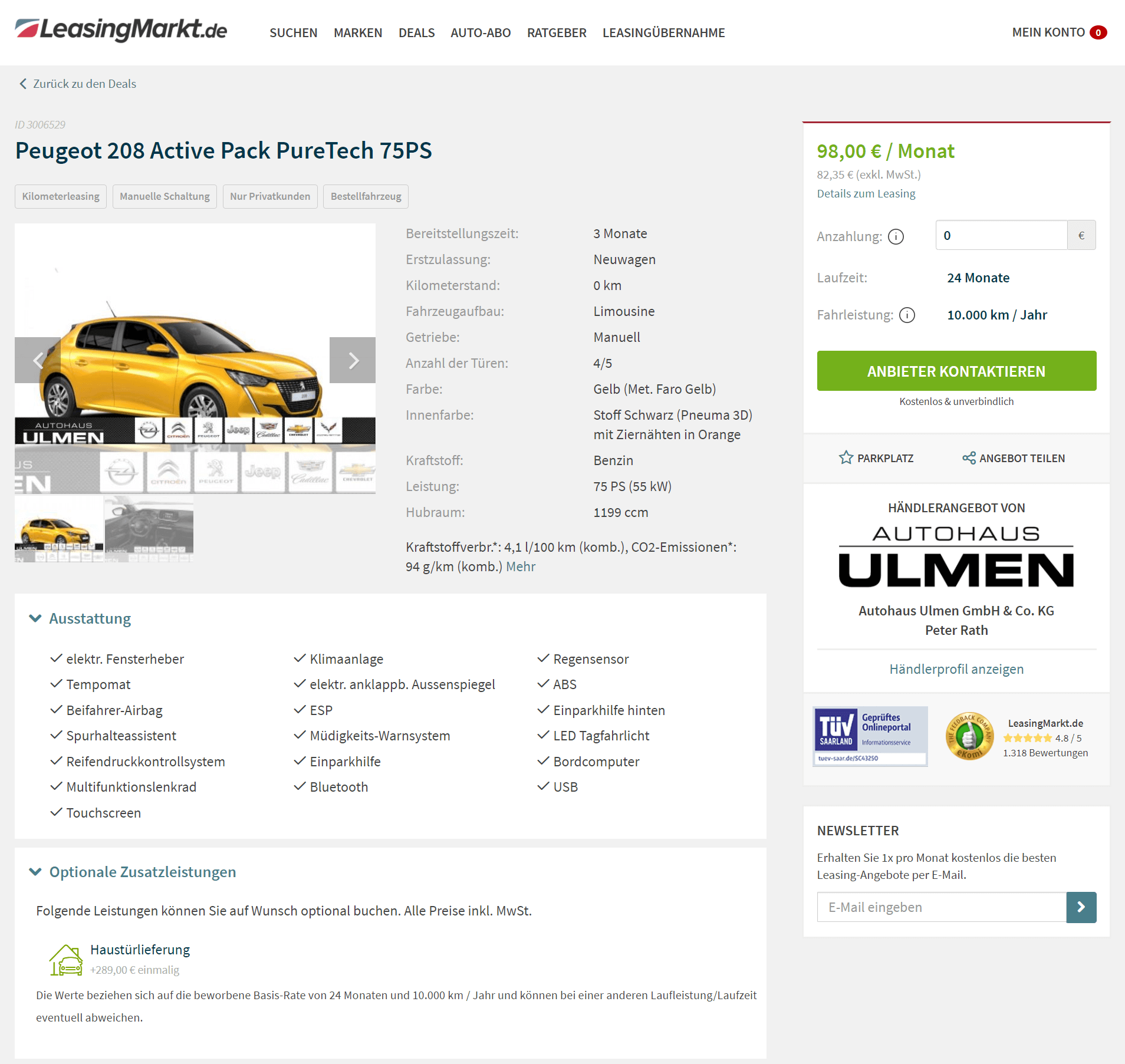Screen dimensions: 1125x1064
Task: Select the Manuelle Schaltung tag
Action: coord(165,196)
